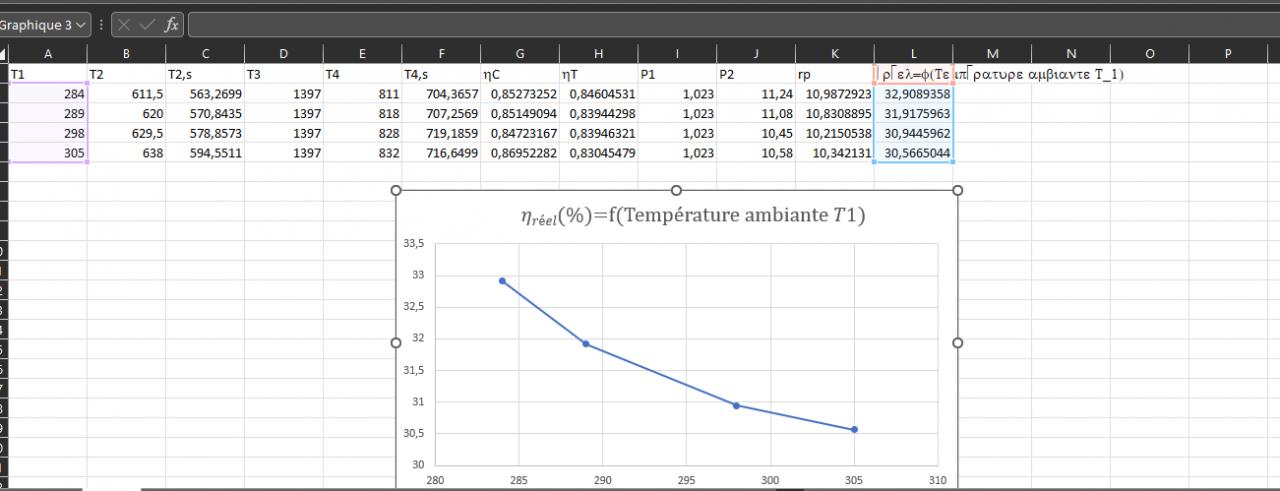Select cell with value 10,58
1280x491 pixels.
click(756, 153)
